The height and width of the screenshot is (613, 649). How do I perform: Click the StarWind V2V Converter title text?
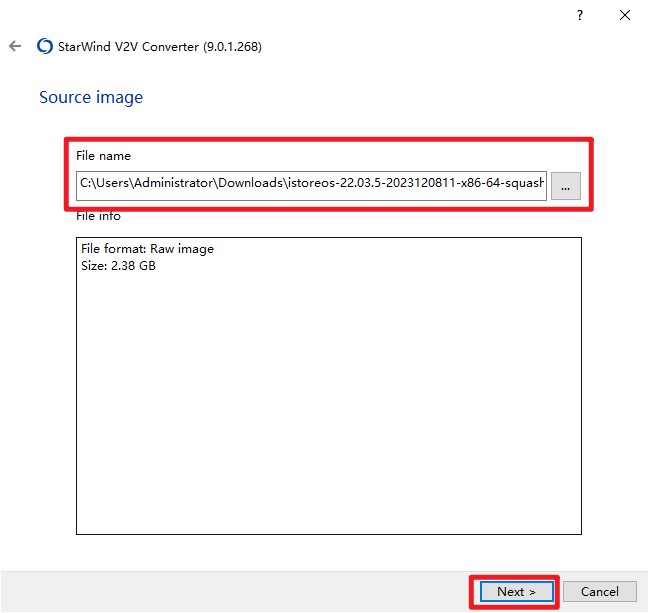pyautogui.click(x=160, y=47)
